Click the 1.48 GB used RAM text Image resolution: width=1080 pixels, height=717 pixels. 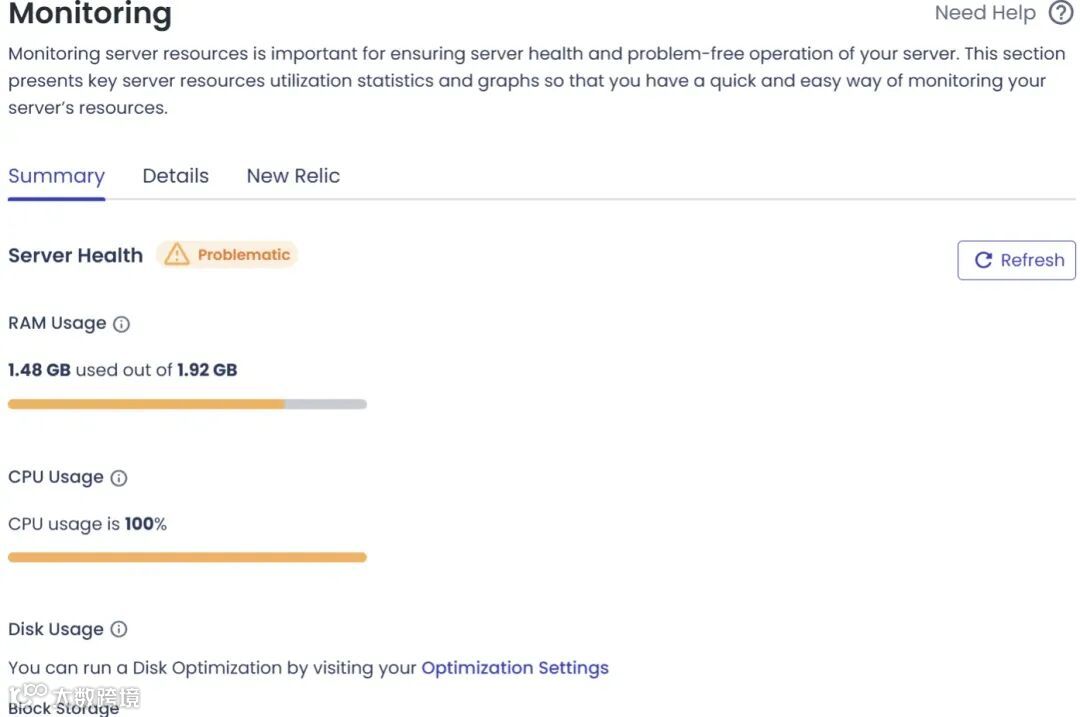(40, 370)
